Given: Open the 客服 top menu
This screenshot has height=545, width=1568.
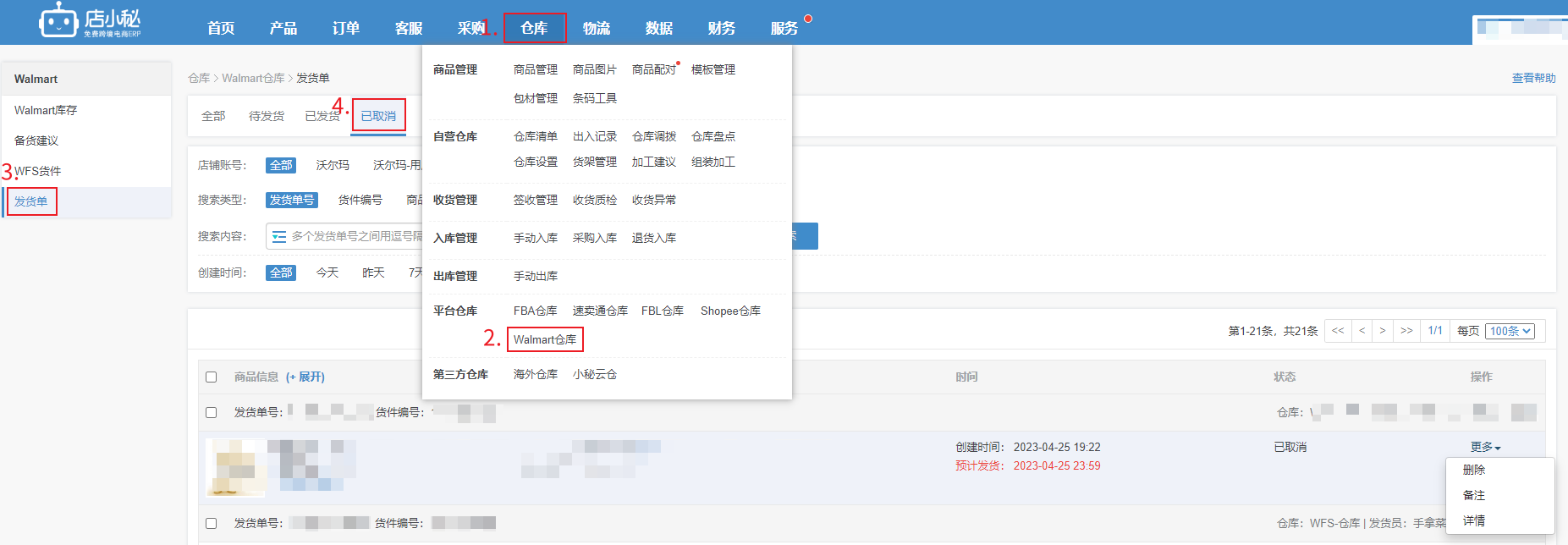Looking at the screenshot, I should tap(409, 28).
